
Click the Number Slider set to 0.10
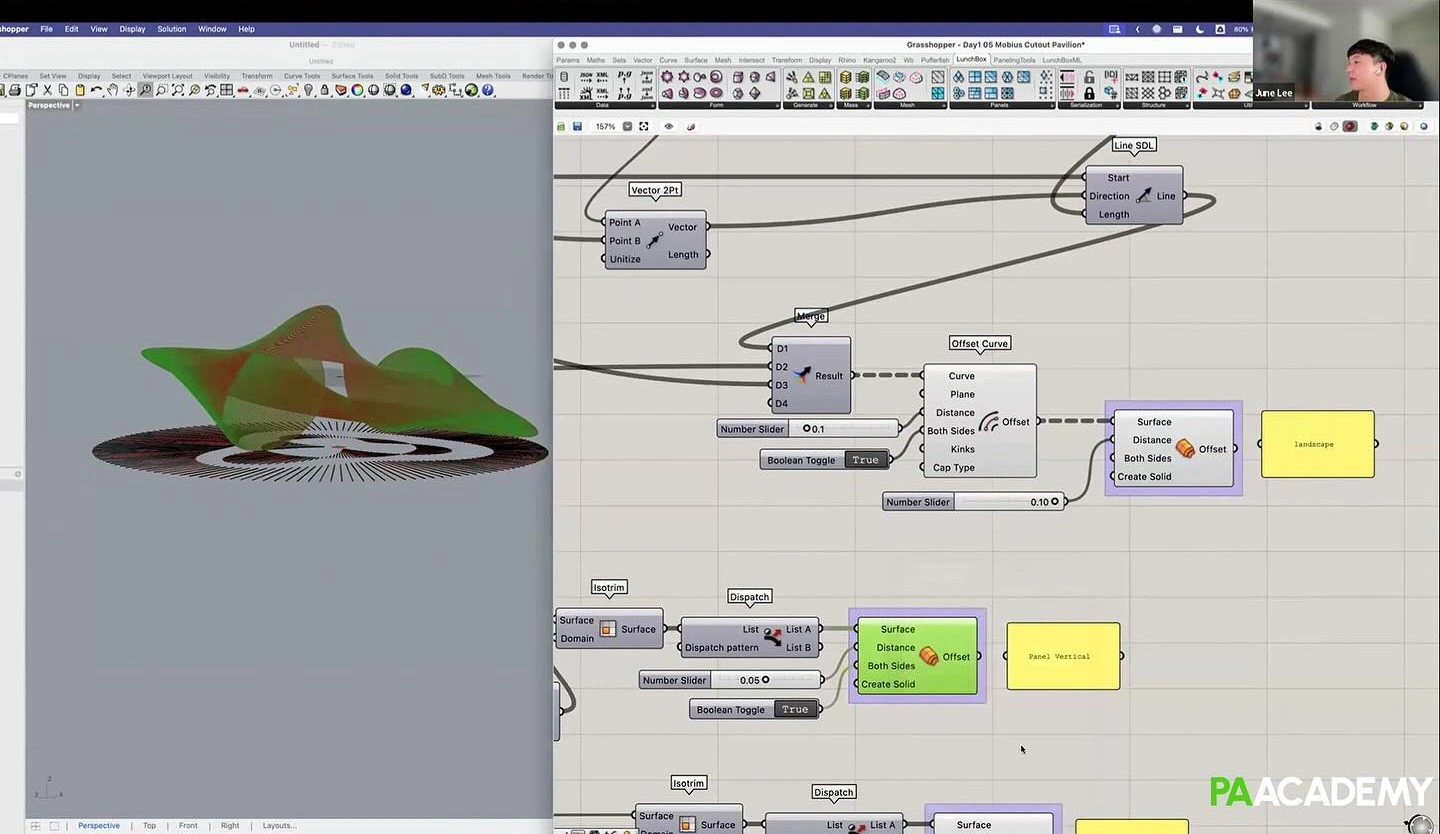pyautogui.click(x=970, y=501)
